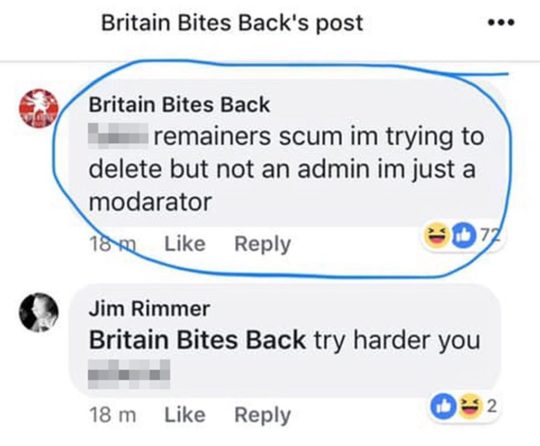The image size is (540, 446).
Task: Click first comment's 18 m timestamp
Action: click(113, 244)
